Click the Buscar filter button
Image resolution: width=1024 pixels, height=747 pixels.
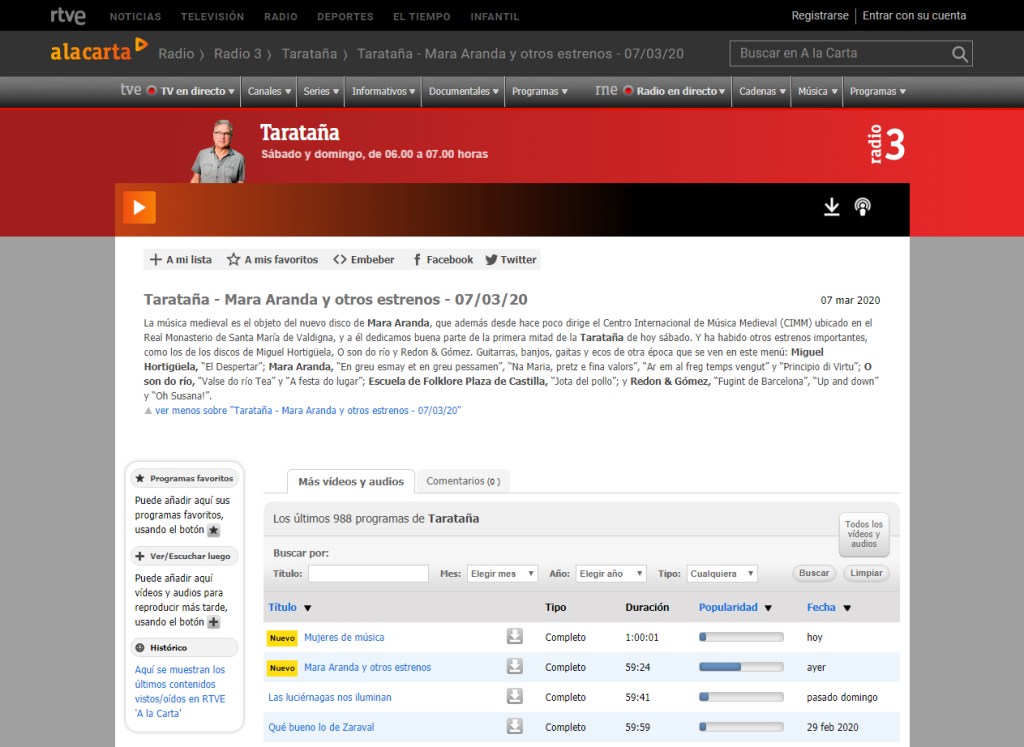point(814,574)
